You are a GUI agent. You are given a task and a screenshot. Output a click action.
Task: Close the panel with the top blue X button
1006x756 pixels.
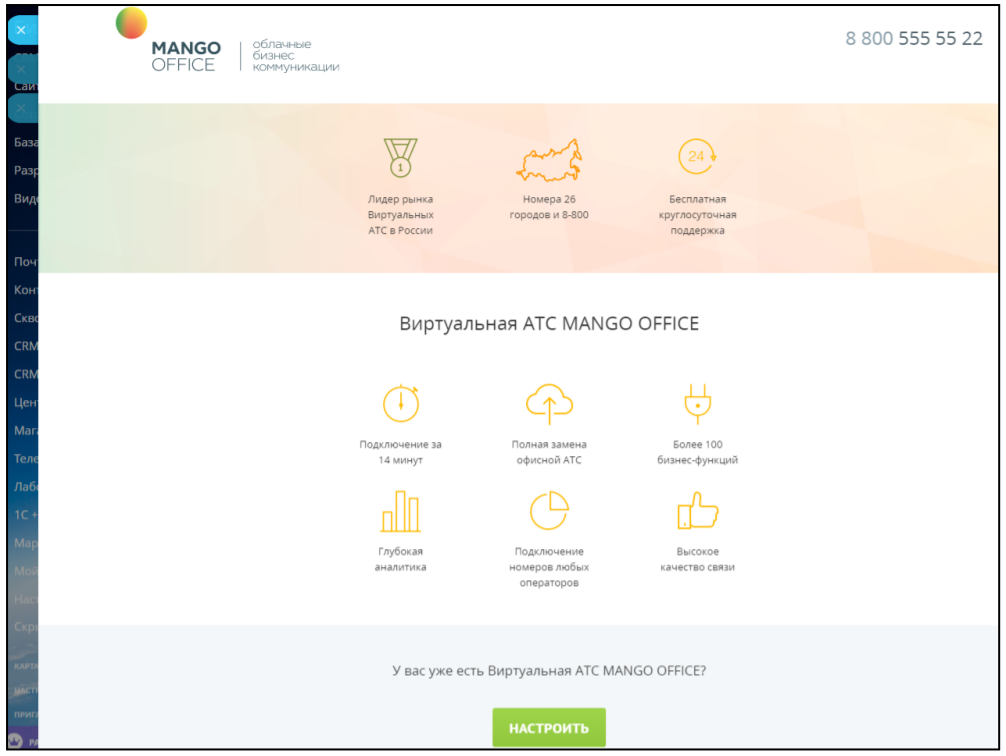[x=21, y=30]
